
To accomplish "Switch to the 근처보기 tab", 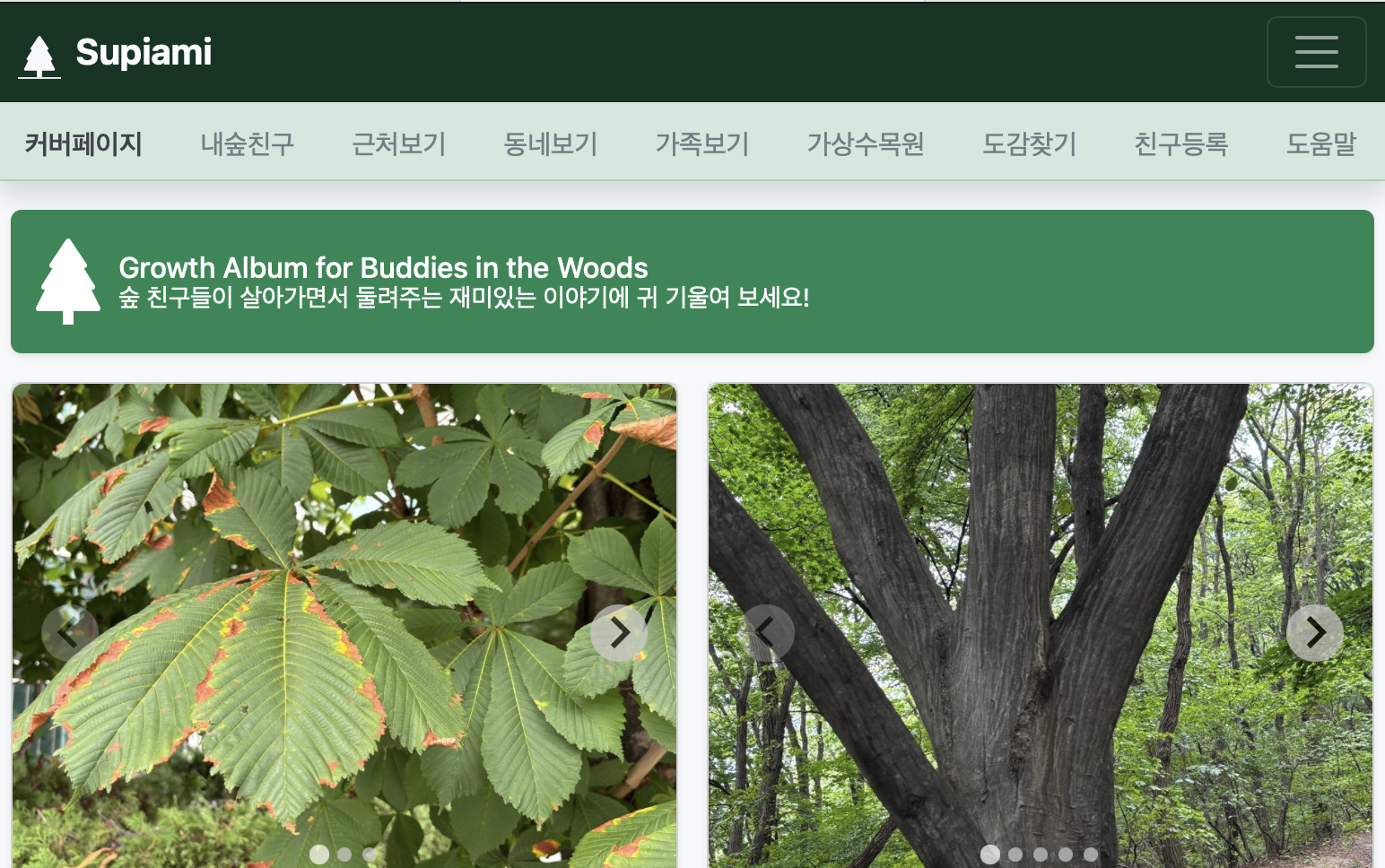I will (x=399, y=143).
